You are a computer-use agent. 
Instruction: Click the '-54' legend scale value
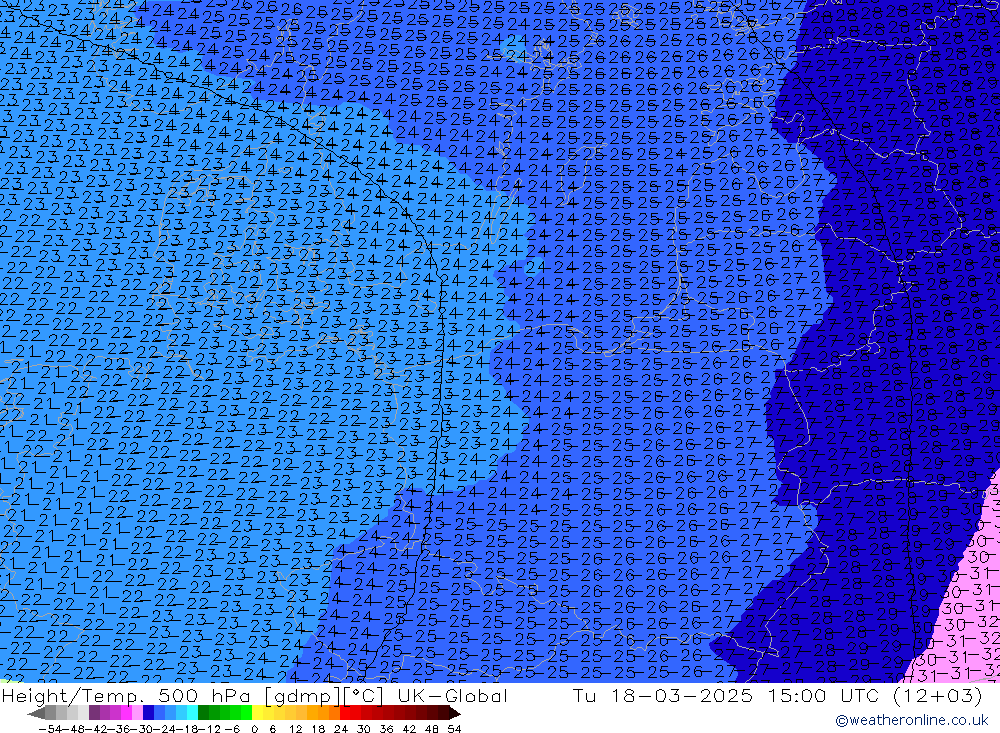[x=50, y=729]
